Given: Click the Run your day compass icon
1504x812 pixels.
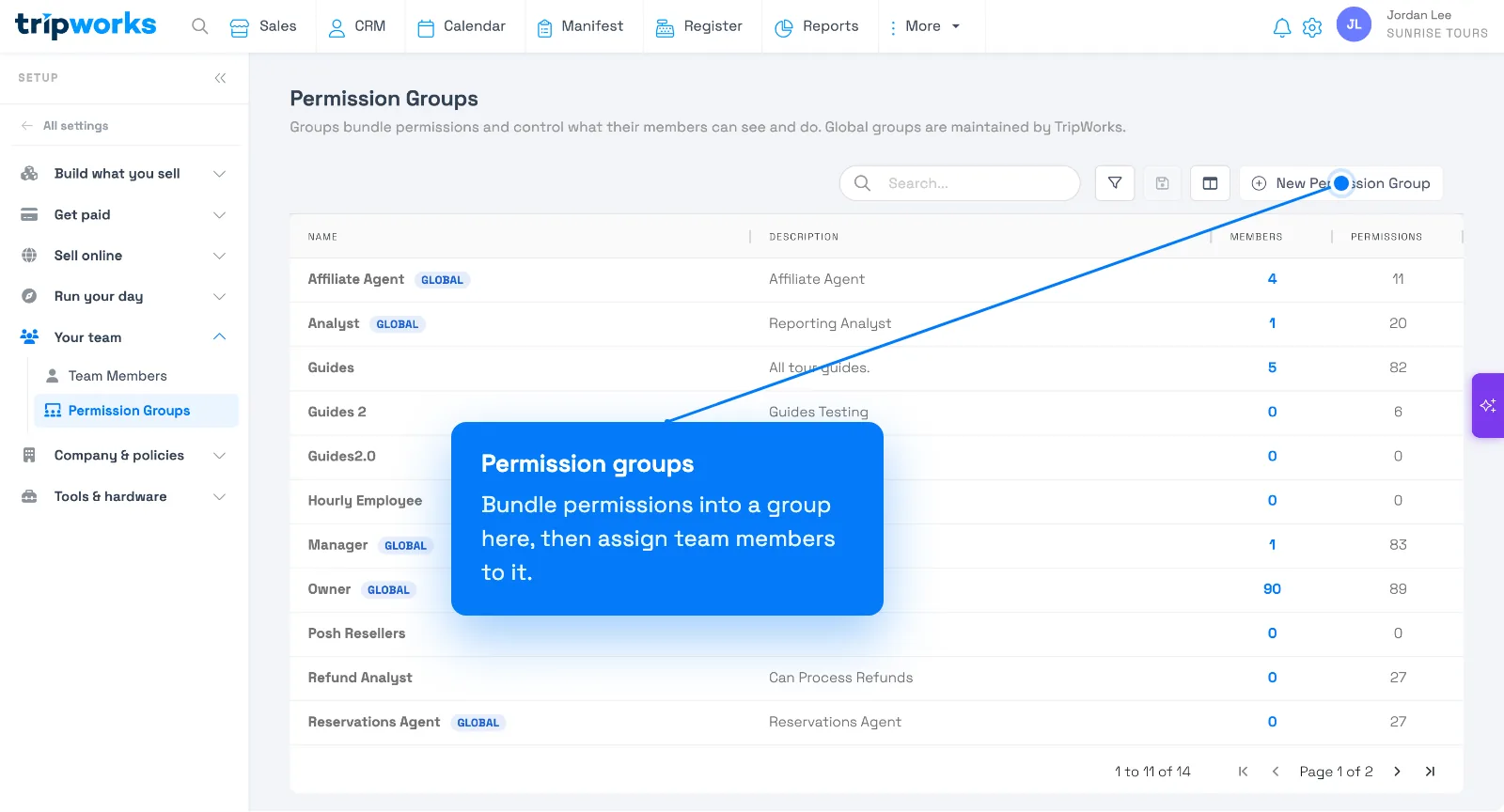Looking at the screenshot, I should [x=29, y=296].
